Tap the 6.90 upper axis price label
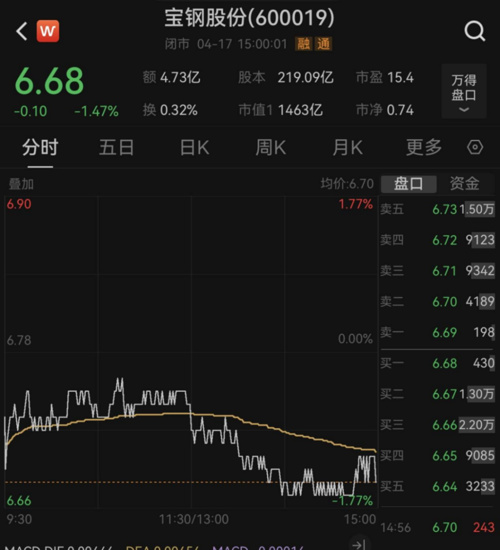500x550 pixels. coord(19,204)
